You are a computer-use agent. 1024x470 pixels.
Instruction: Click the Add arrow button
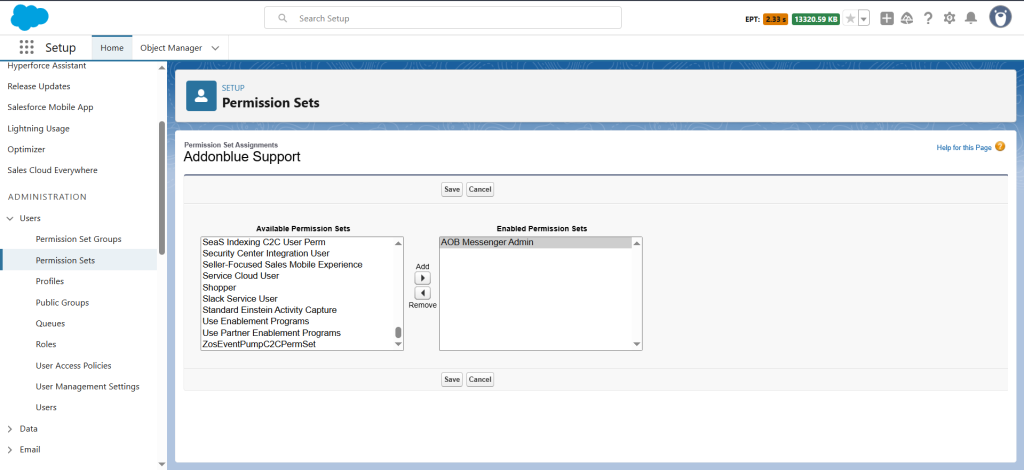tap(422, 278)
